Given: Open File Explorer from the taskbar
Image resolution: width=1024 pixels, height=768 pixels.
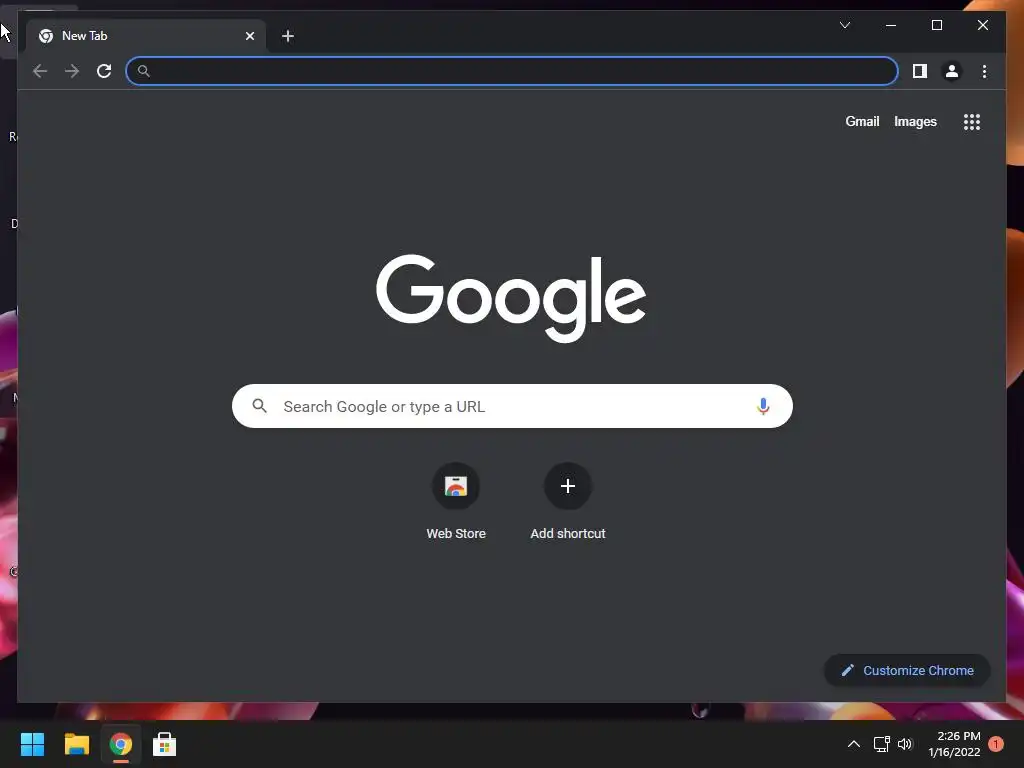Looking at the screenshot, I should pyautogui.click(x=76, y=744).
